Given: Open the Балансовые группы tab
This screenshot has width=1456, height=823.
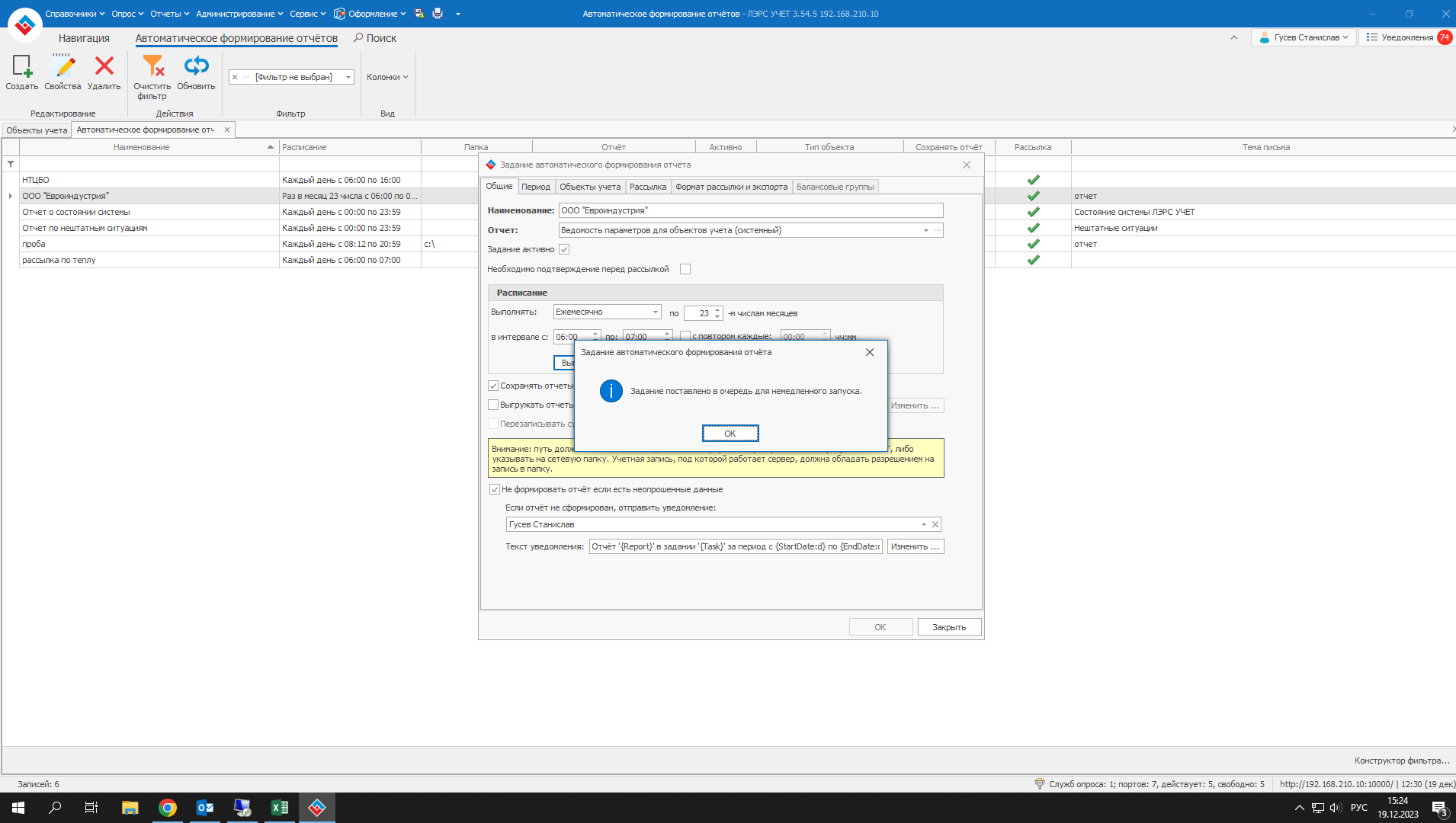Looking at the screenshot, I should point(835,187).
